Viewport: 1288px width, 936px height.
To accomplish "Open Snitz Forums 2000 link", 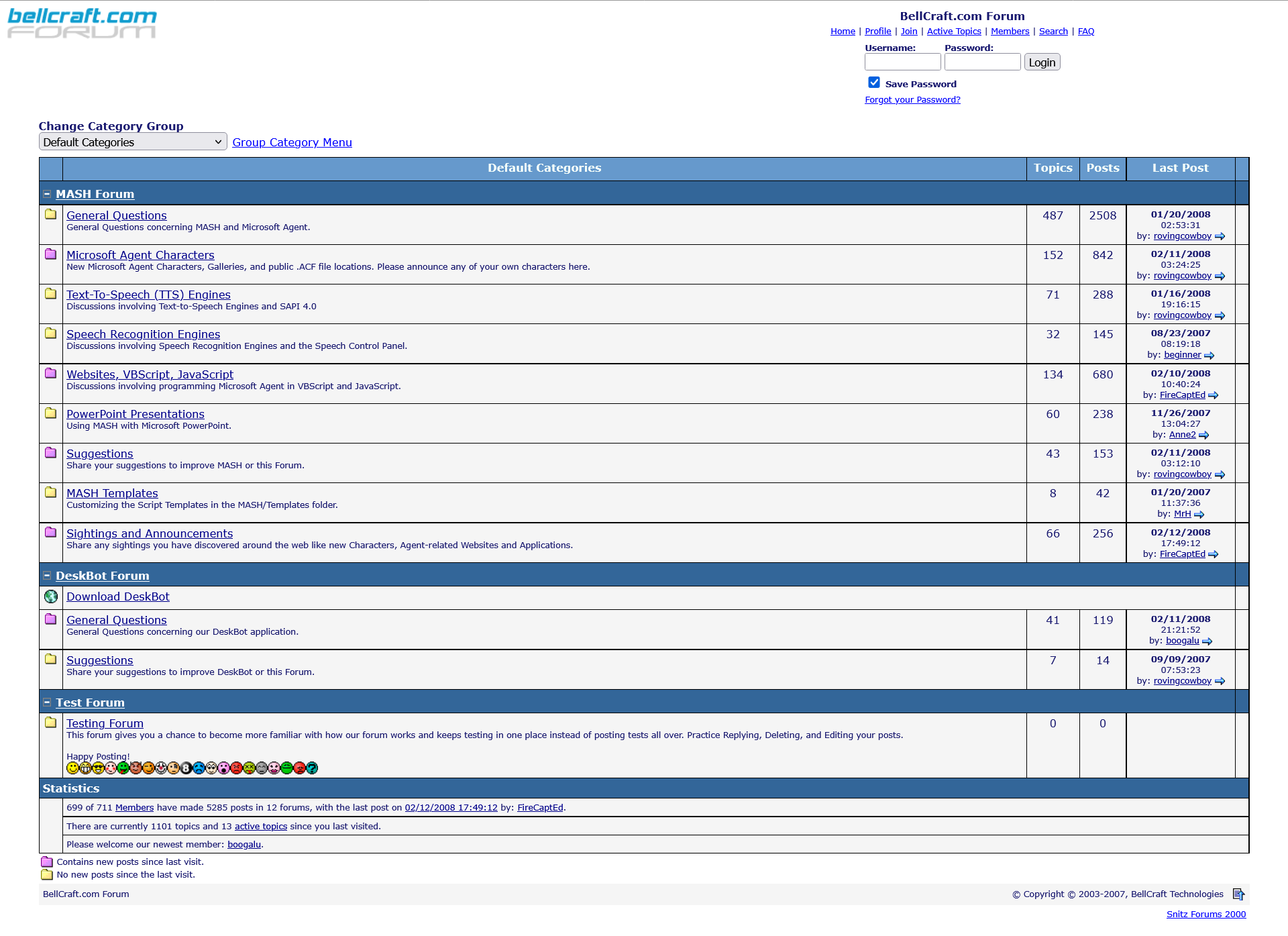I will click(1205, 915).
